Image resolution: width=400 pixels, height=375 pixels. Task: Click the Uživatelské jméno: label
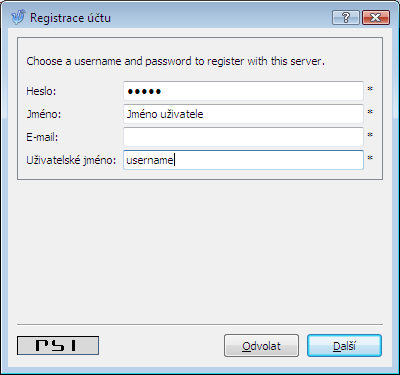[x=71, y=160]
